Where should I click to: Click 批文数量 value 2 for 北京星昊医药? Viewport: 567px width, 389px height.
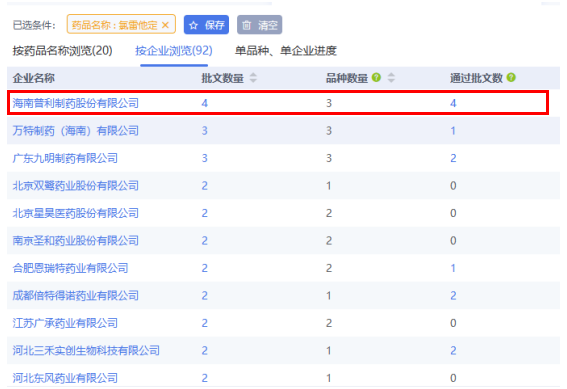pyautogui.click(x=205, y=213)
